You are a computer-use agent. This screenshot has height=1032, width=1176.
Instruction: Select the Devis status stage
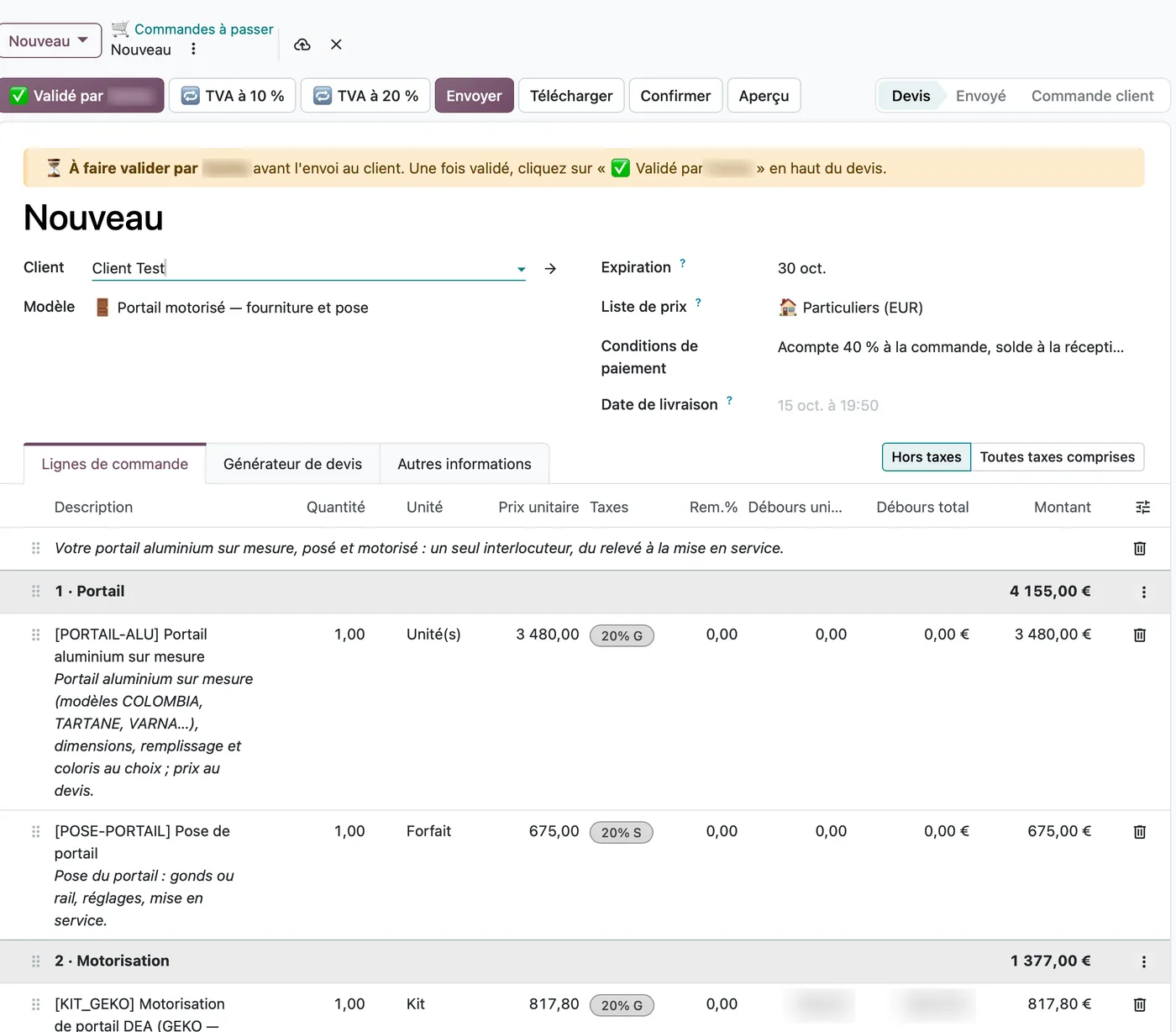point(911,96)
